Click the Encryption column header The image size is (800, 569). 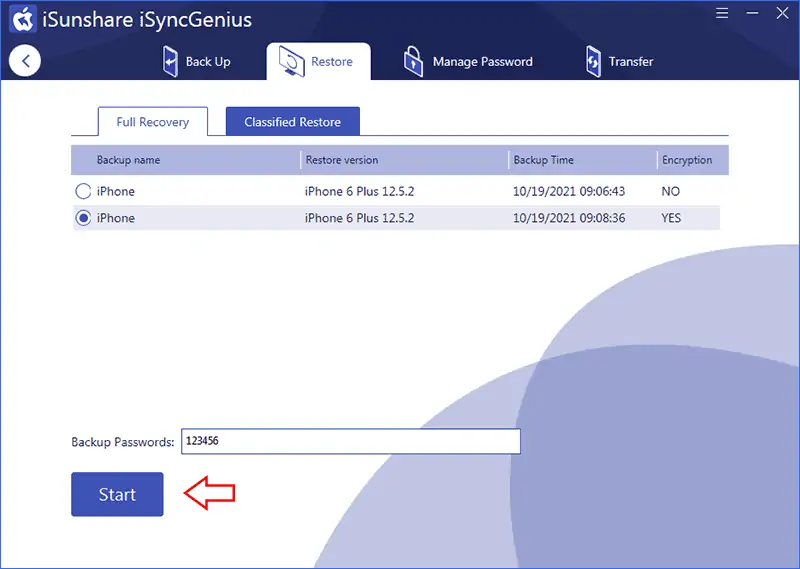[686, 160]
